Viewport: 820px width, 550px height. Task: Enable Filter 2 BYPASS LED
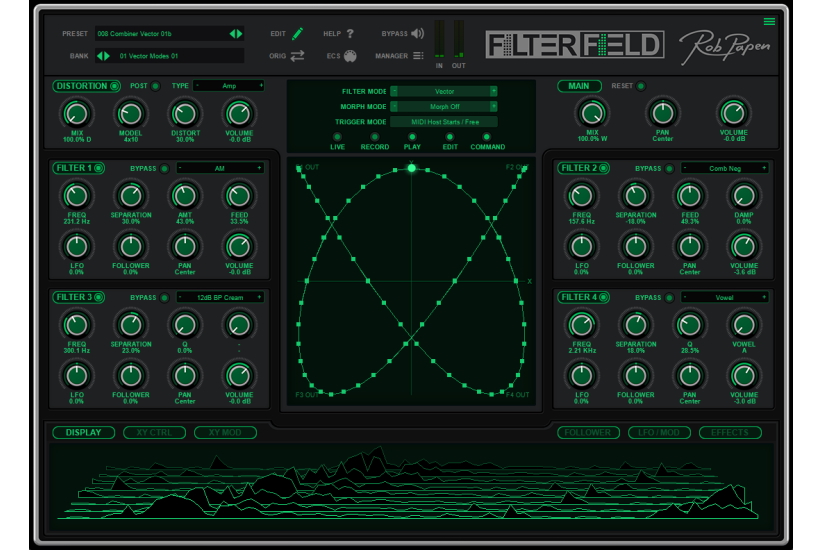pyautogui.click(x=669, y=168)
